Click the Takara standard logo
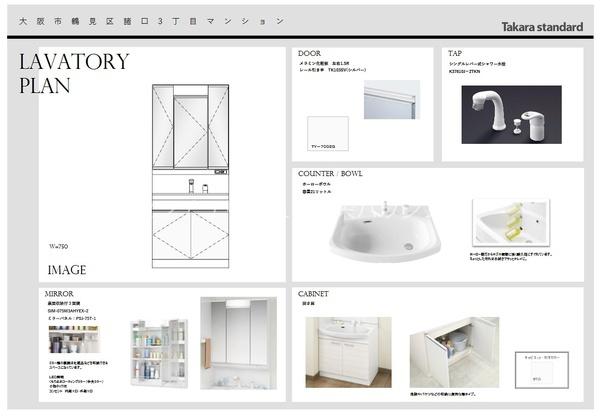600x416 pixels. pyautogui.click(x=542, y=27)
